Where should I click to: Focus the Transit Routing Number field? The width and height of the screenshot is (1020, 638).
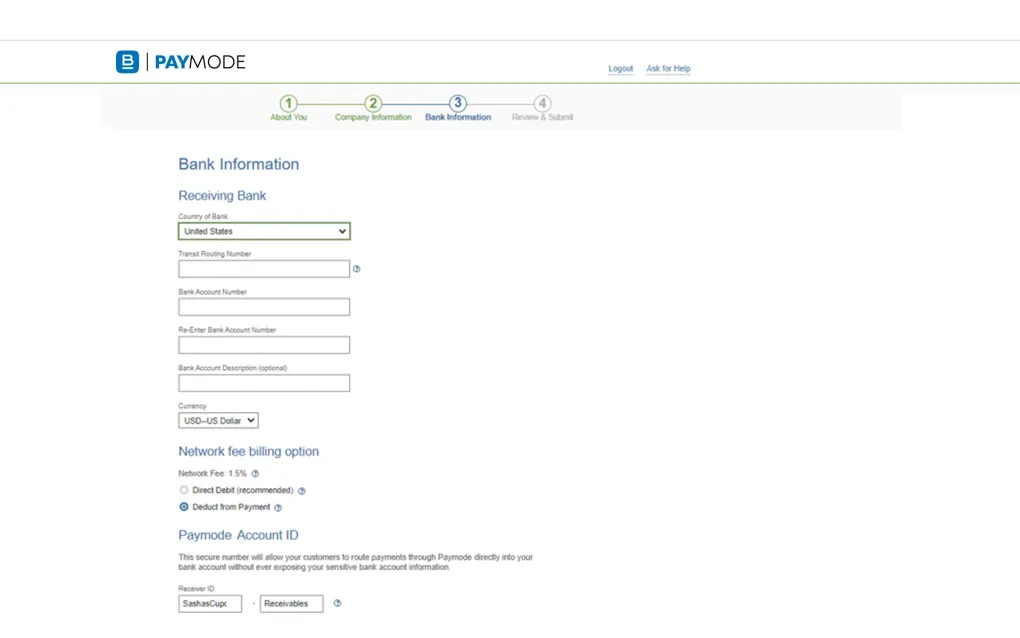click(x=264, y=269)
